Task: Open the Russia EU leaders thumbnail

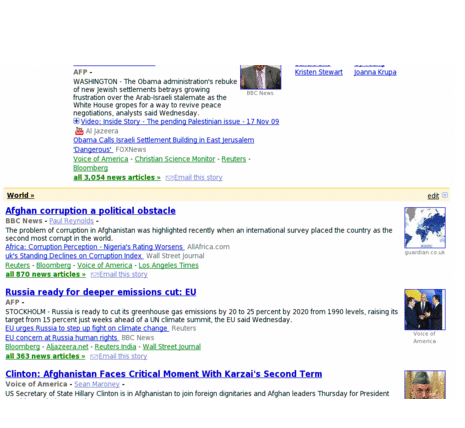Action: (x=425, y=309)
